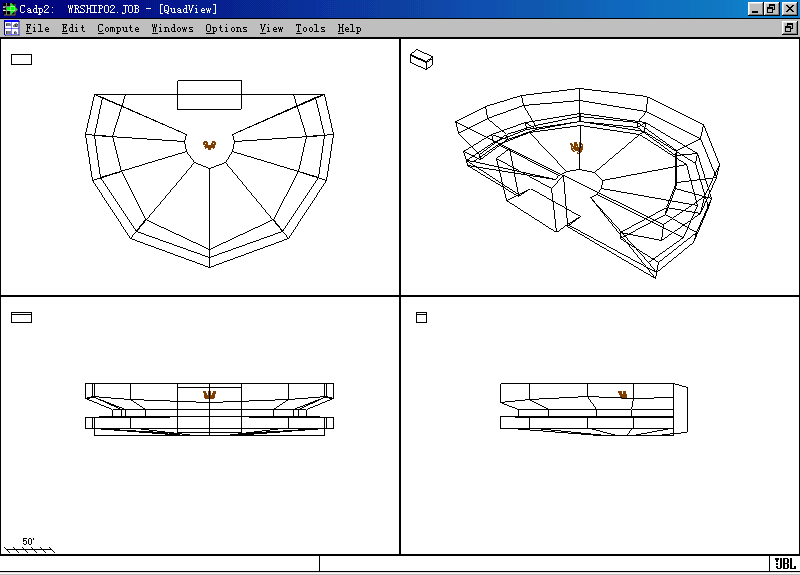Restore the inner QuadView document window
Viewport: 800px width, 575px height.
789,28
